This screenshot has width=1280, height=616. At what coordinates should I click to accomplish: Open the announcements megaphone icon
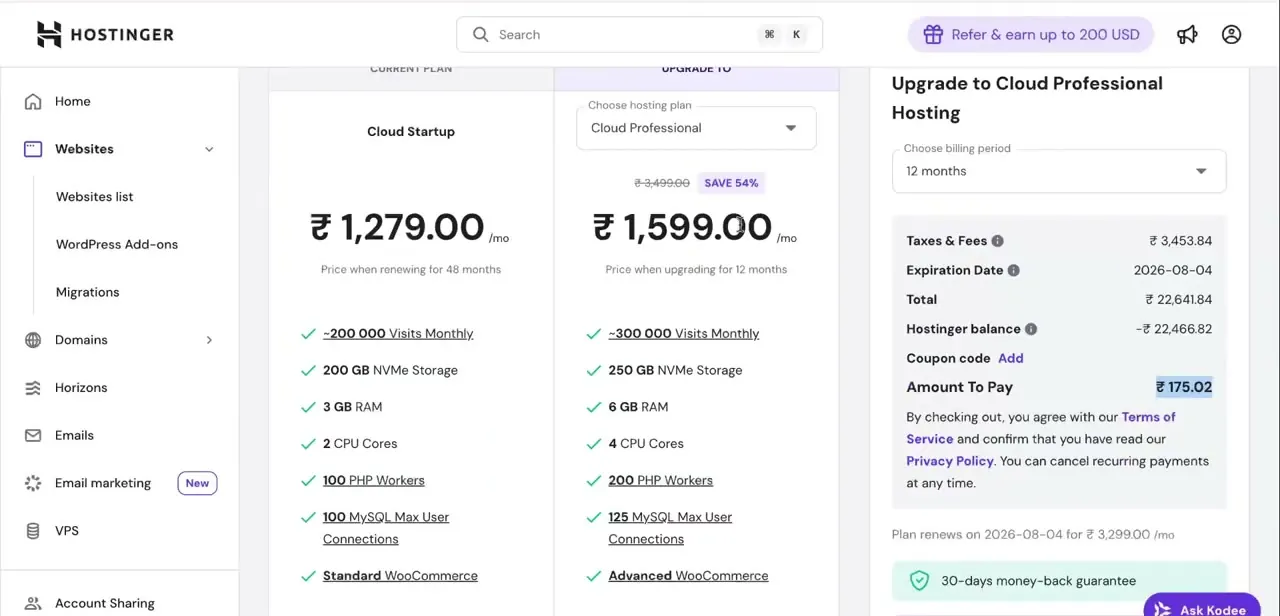click(x=1187, y=34)
